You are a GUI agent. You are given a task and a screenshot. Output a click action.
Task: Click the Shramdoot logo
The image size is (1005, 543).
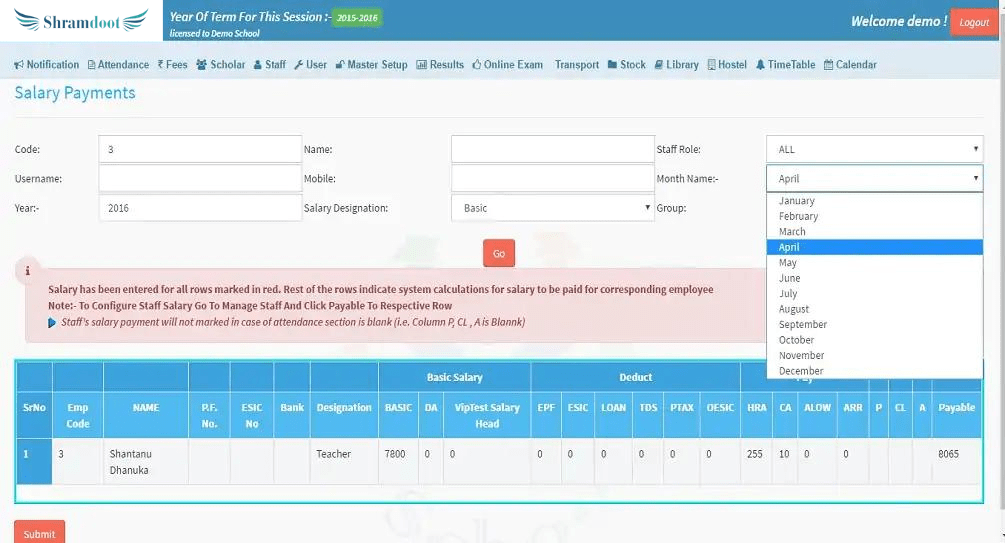pyautogui.click(x=80, y=21)
